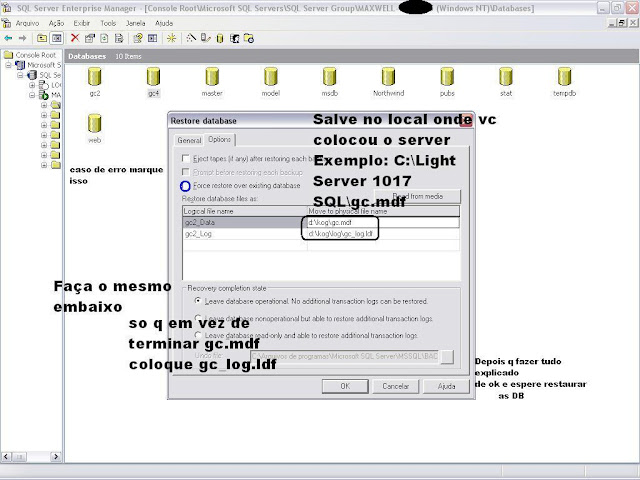This screenshot has width=640, height=480.
Task: Click left arrow of tree pane scrollbar
Action: (6, 456)
